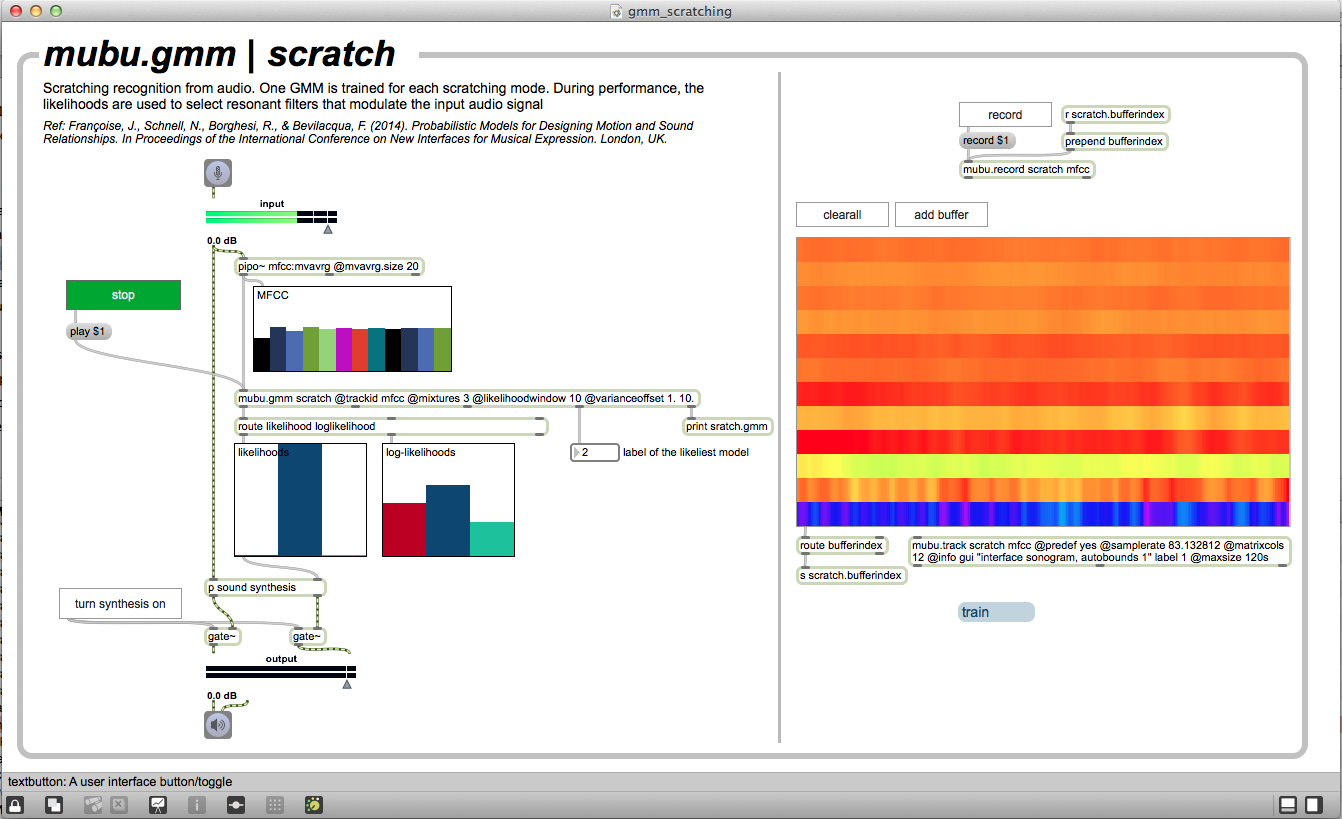
Task: Click the green stop button
Action: tap(123, 295)
